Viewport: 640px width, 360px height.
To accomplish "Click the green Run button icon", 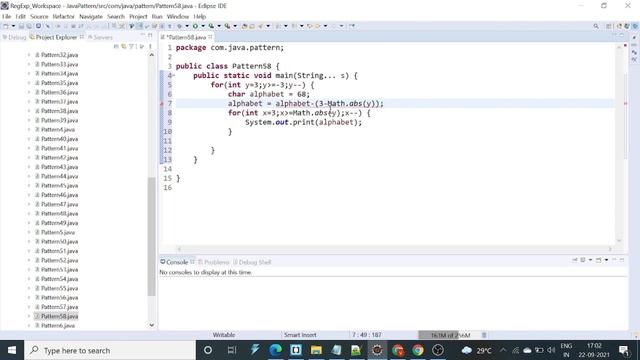I will pyautogui.click(x=195, y=26).
